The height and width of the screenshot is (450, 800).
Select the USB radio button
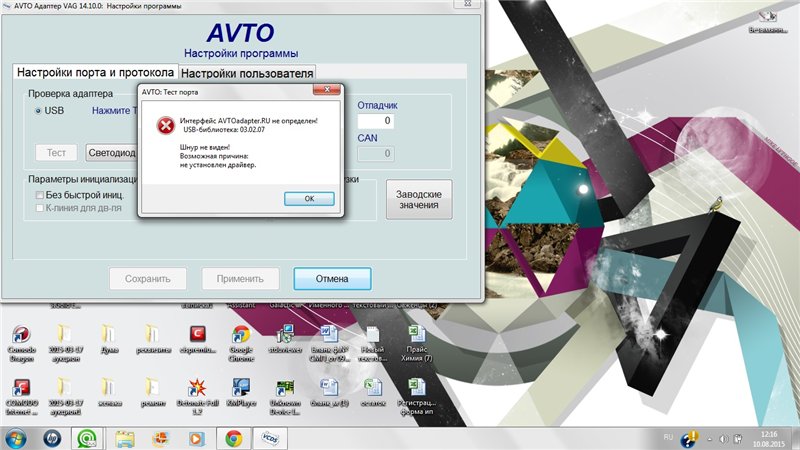click(x=39, y=111)
